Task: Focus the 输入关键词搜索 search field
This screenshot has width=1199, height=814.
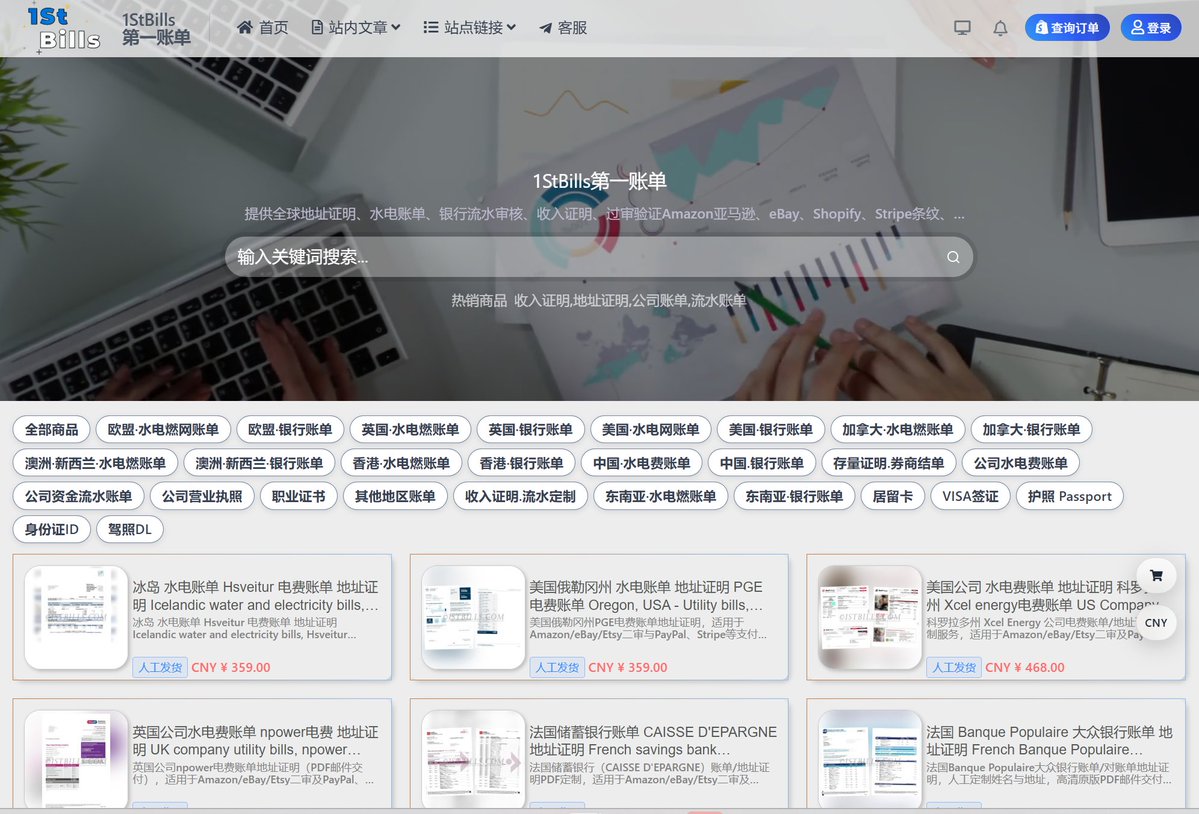Action: click(x=599, y=257)
